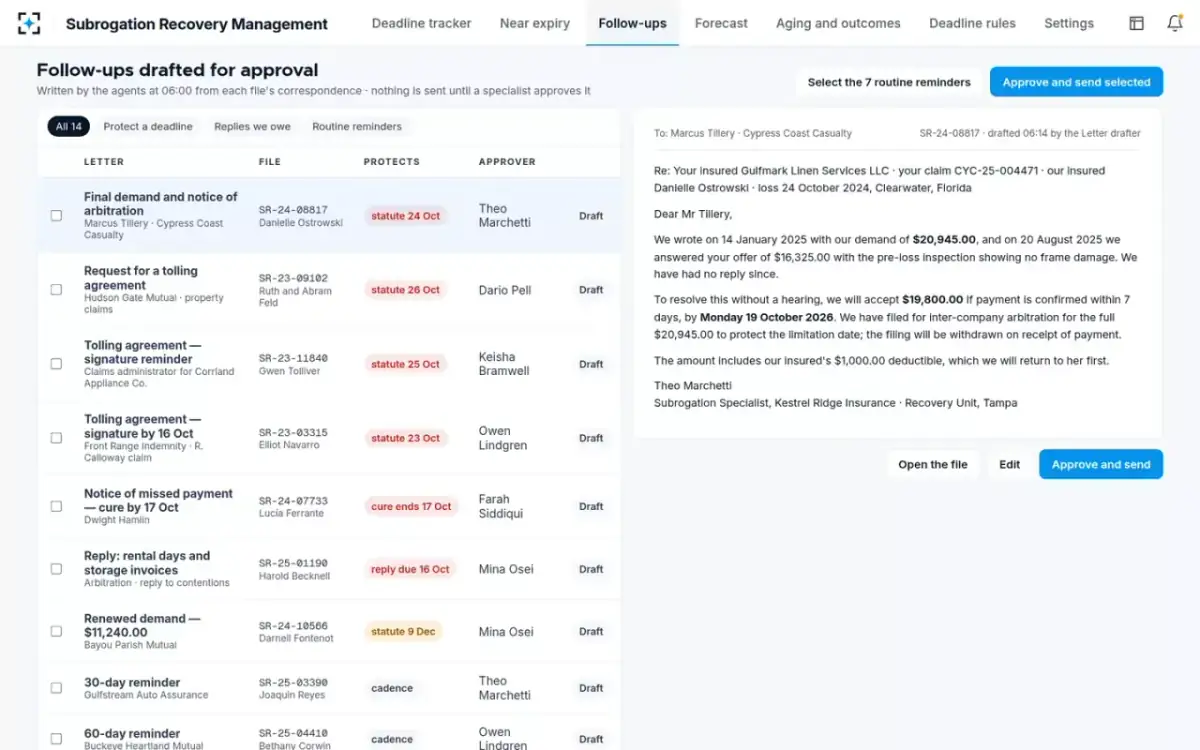Screen dimensions: 1200x750
Task: Click Approve and send selected
Action: pyautogui.click(x=1076, y=82)
